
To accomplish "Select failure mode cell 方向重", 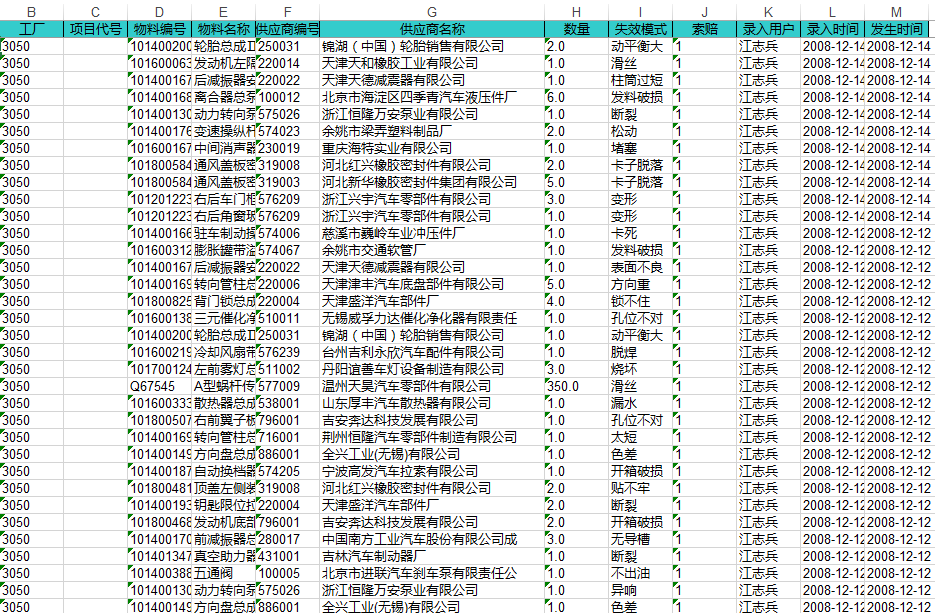I will (640, 284).
